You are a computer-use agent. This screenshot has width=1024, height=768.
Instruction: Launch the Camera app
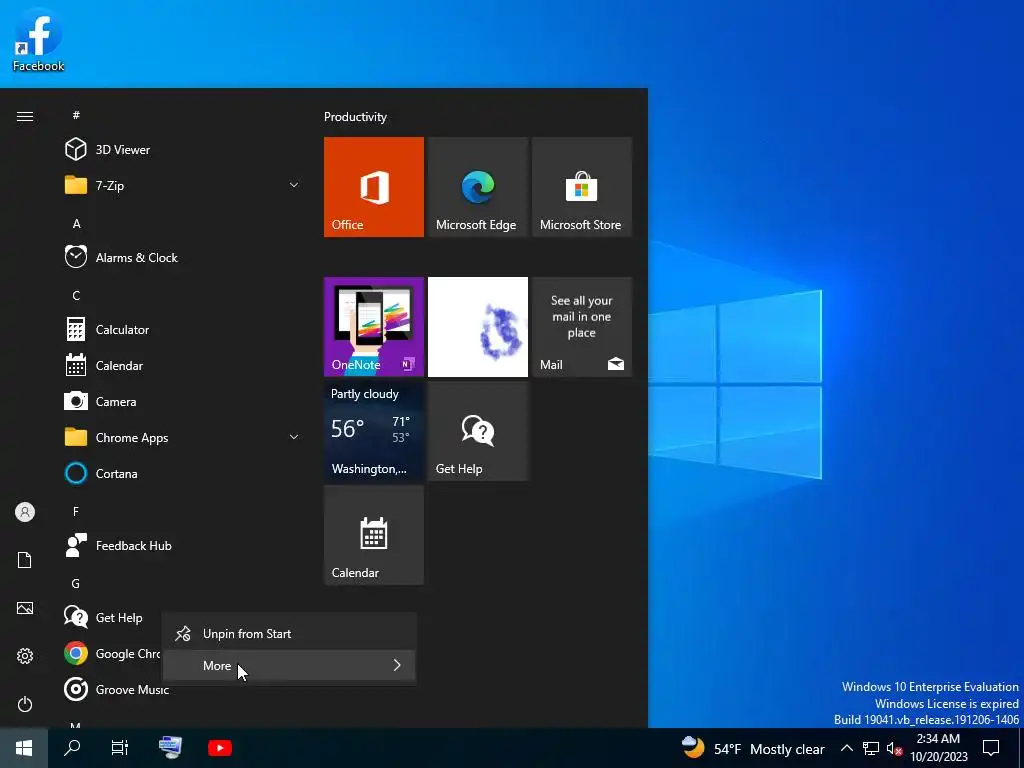tap(182, 402)
